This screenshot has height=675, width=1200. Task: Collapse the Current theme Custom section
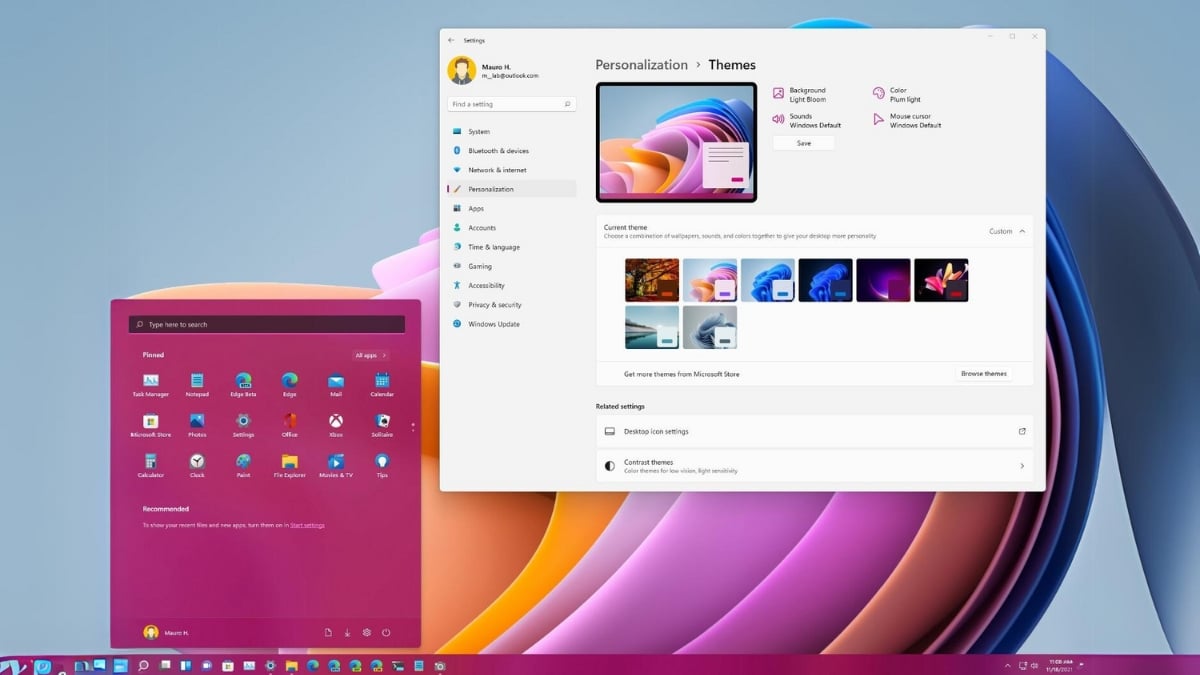1021,231
